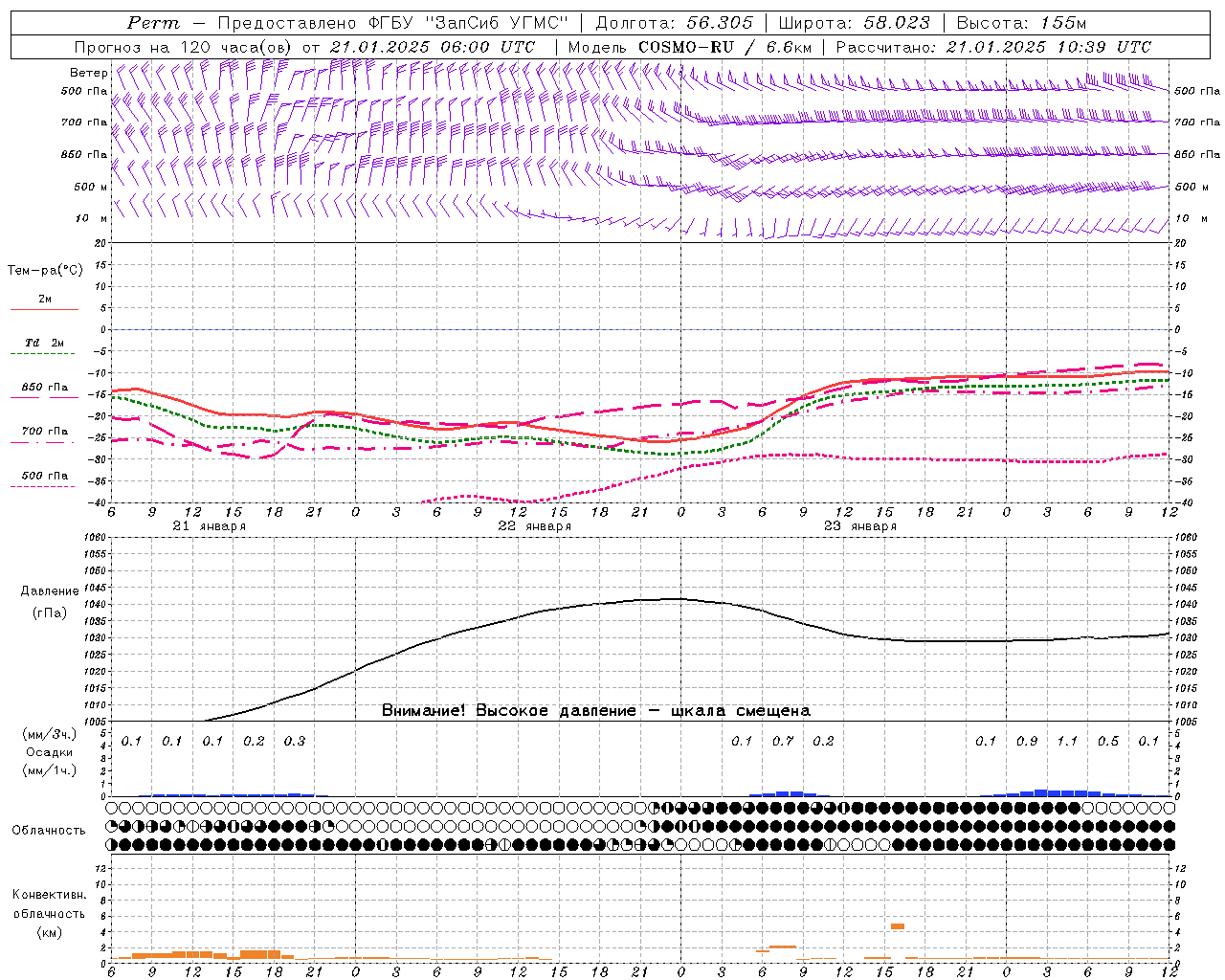Click the peak of the black pressure curve

pos(674,599)
